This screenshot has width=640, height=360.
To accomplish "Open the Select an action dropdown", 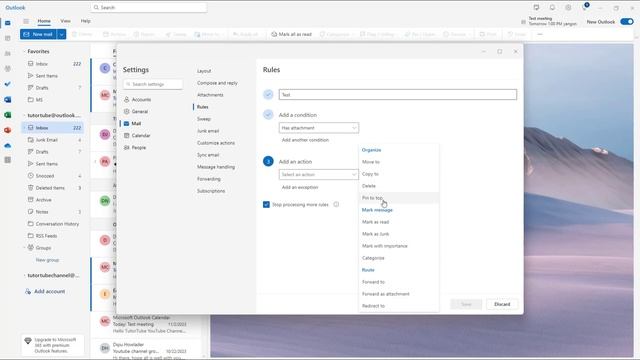I will (319, 175).
